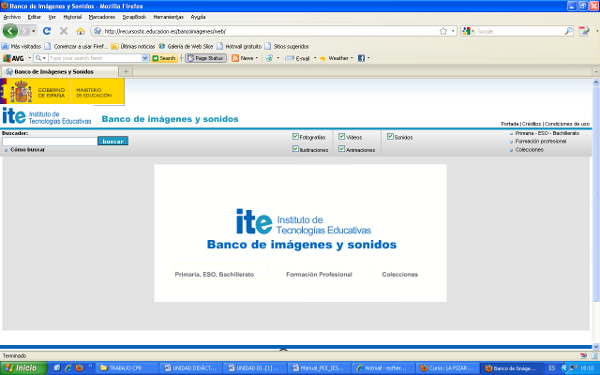This screenshot has width=600, height=375.
Task: Disable the Sonidos checkbox
Action: (390, 137)
